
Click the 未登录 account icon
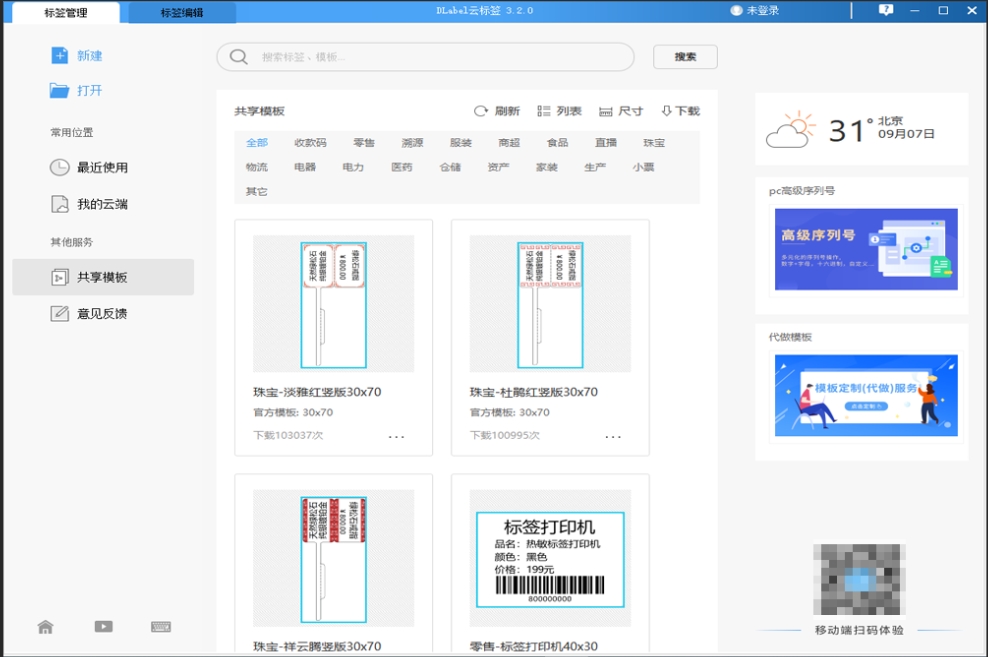point(736,10)
